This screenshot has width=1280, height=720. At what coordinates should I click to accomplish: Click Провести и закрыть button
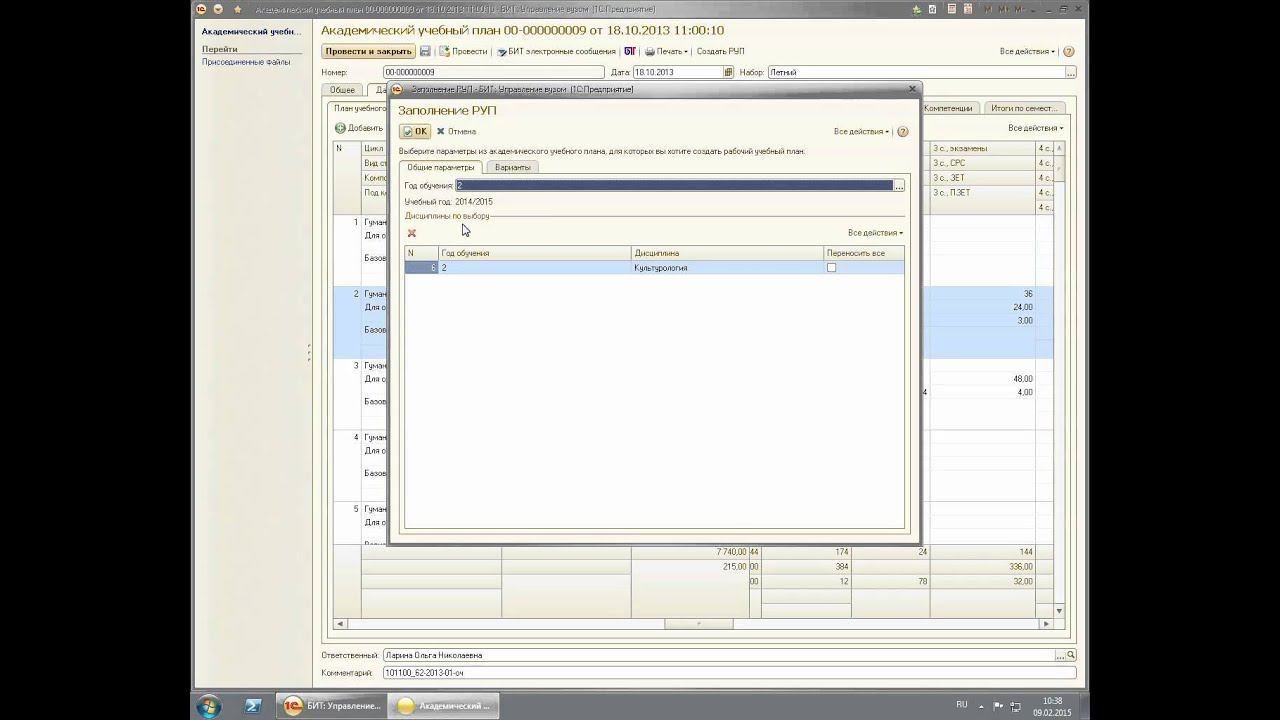pyautogui.click(x=368, y=51)
